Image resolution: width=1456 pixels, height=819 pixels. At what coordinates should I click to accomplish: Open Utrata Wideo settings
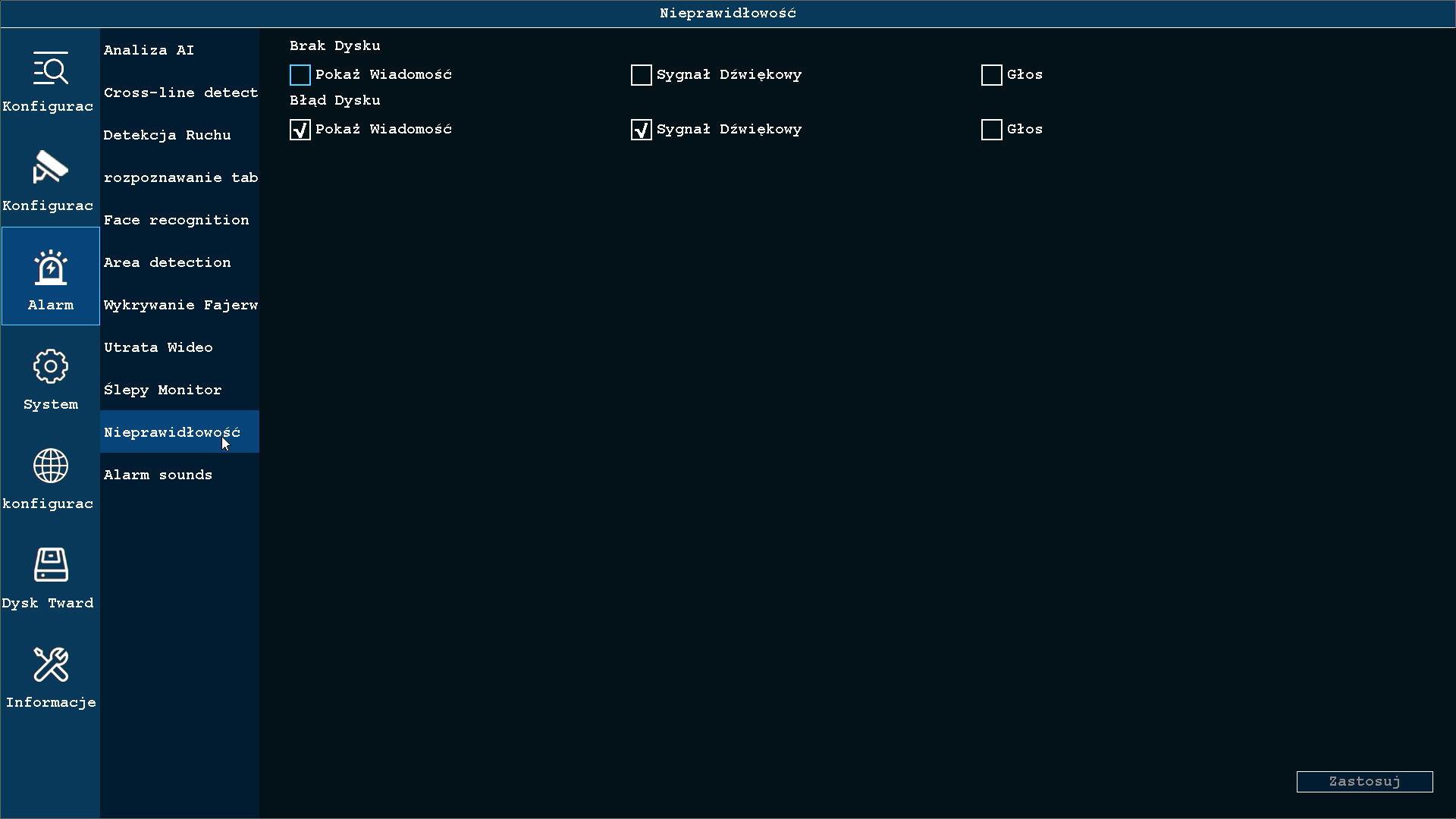coord(180,347)
